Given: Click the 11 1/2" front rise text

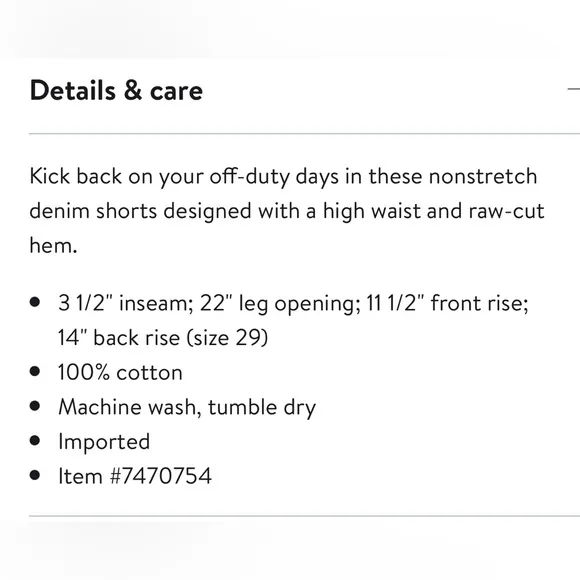Looking at the screenshot, I should (x=448, y=303).
